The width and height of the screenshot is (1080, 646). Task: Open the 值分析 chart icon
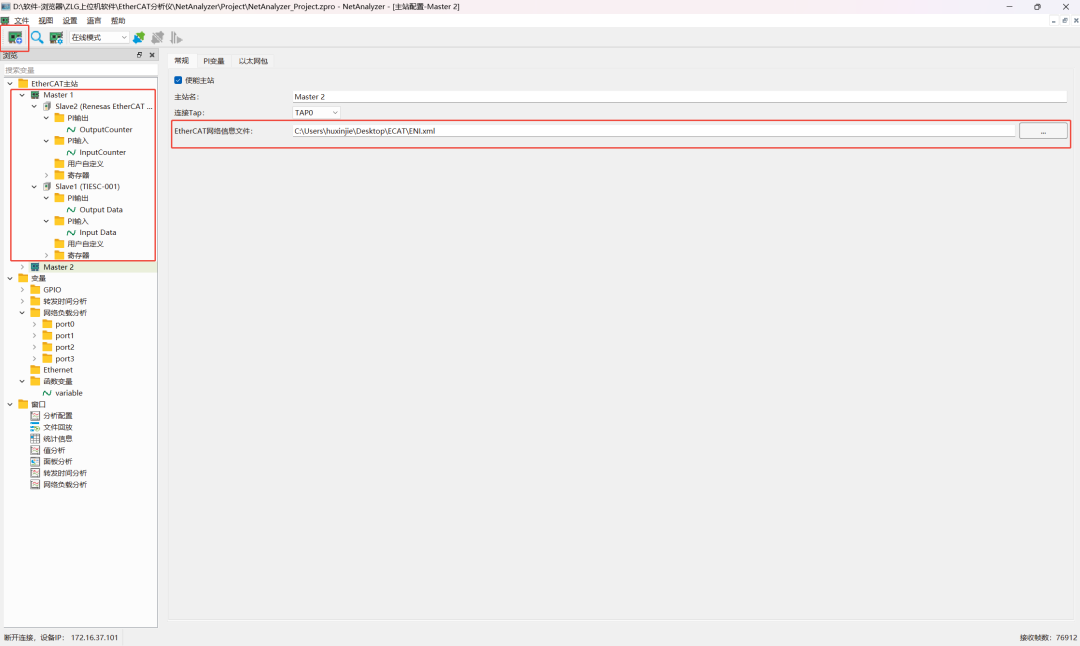(35, 450)
